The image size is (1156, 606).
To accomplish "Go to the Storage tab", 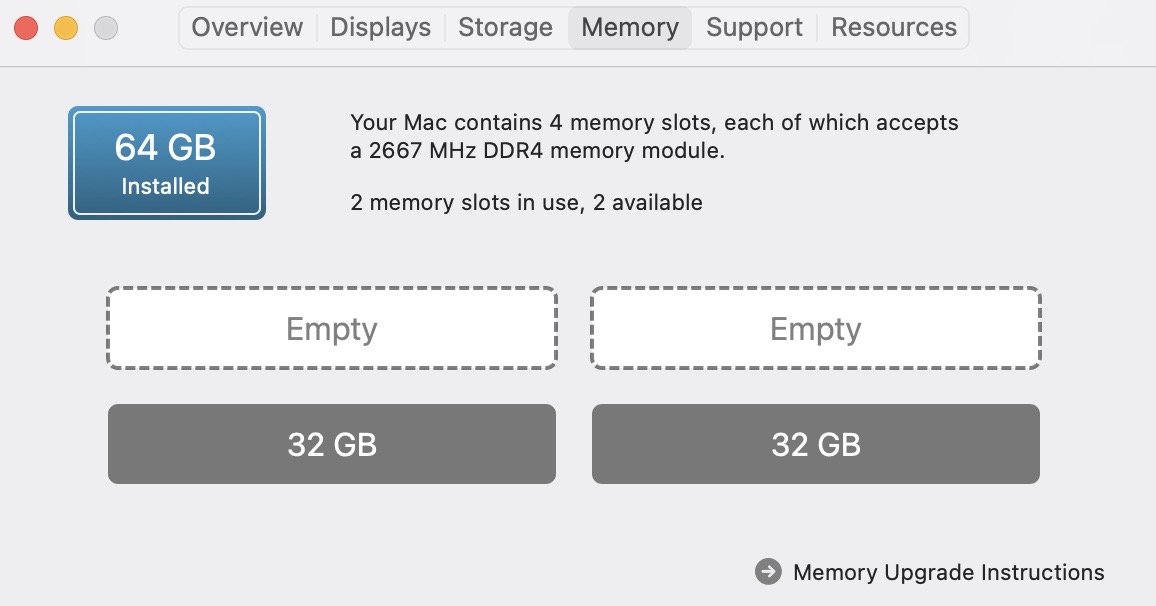I will (x=505, y=27).
